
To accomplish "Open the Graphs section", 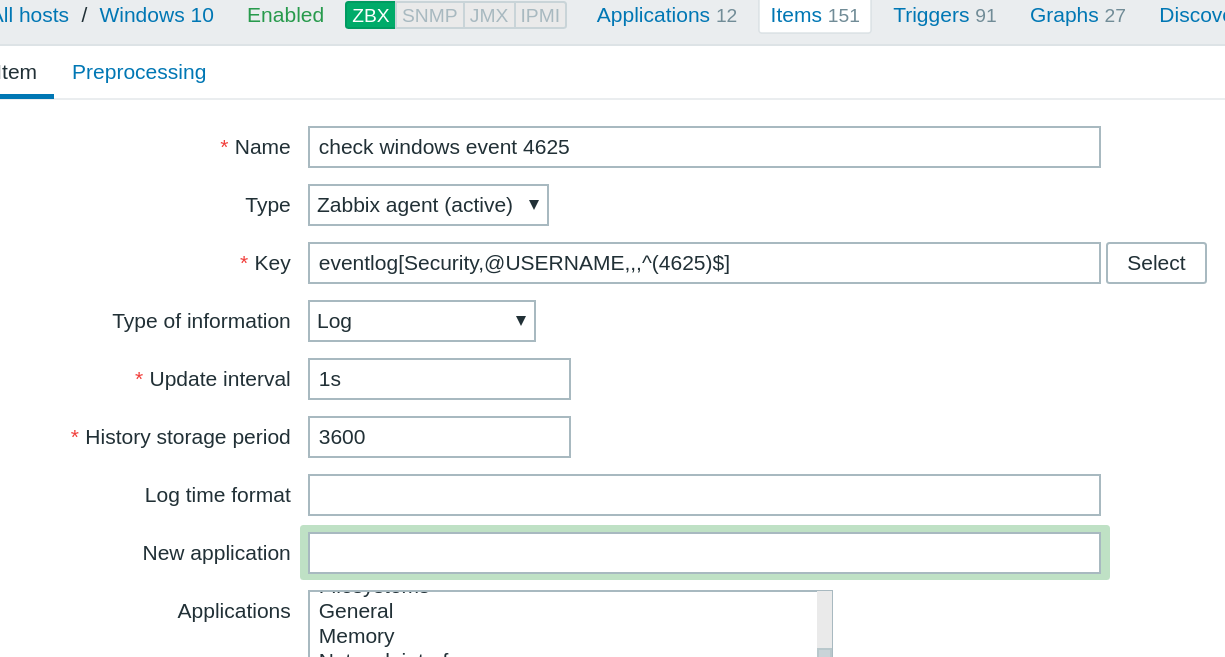I will click(1077, 15).
